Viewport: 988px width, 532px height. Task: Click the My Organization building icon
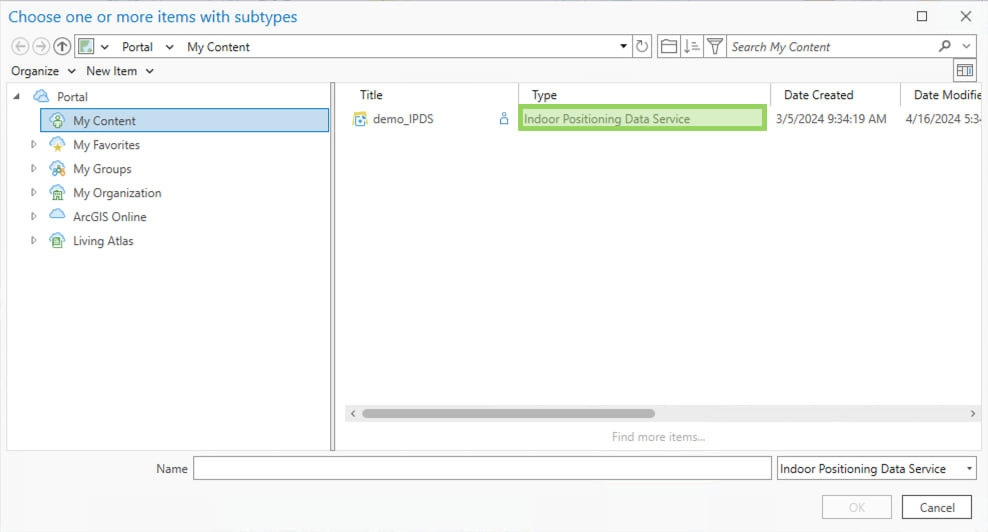point(57,192)
